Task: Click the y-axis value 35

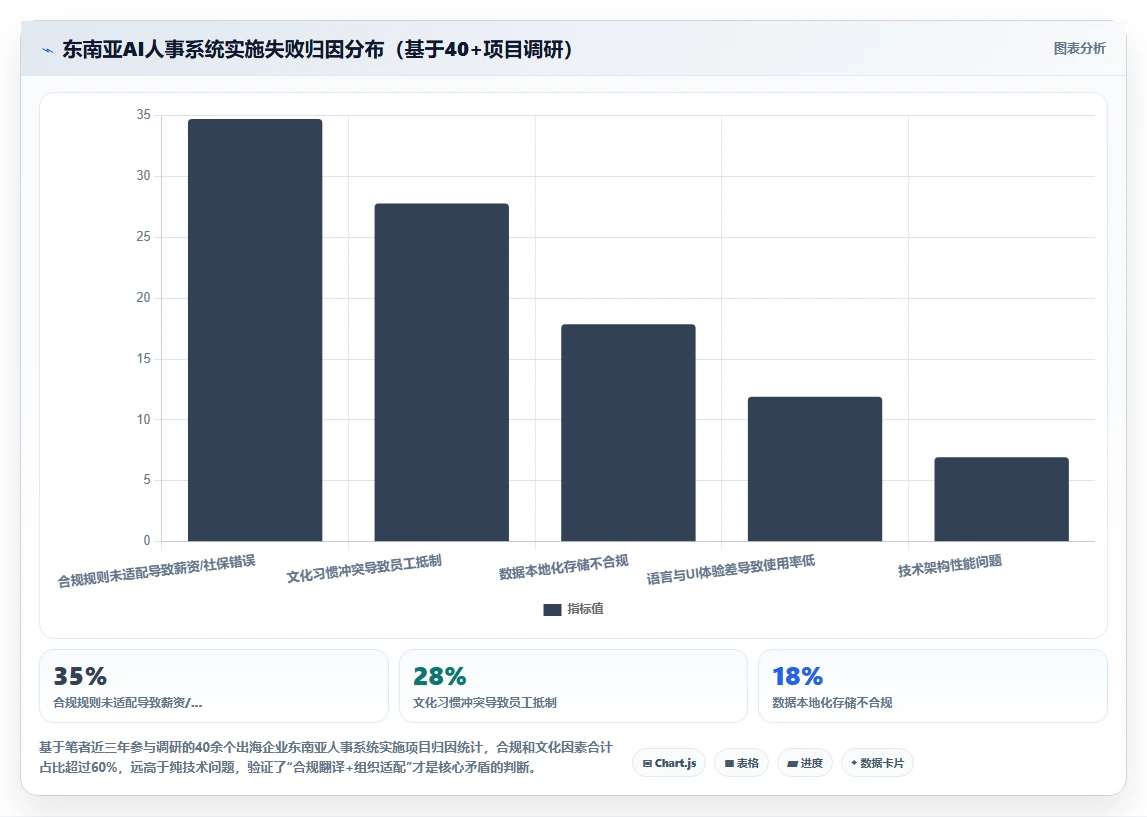Action: coord(143,115)
